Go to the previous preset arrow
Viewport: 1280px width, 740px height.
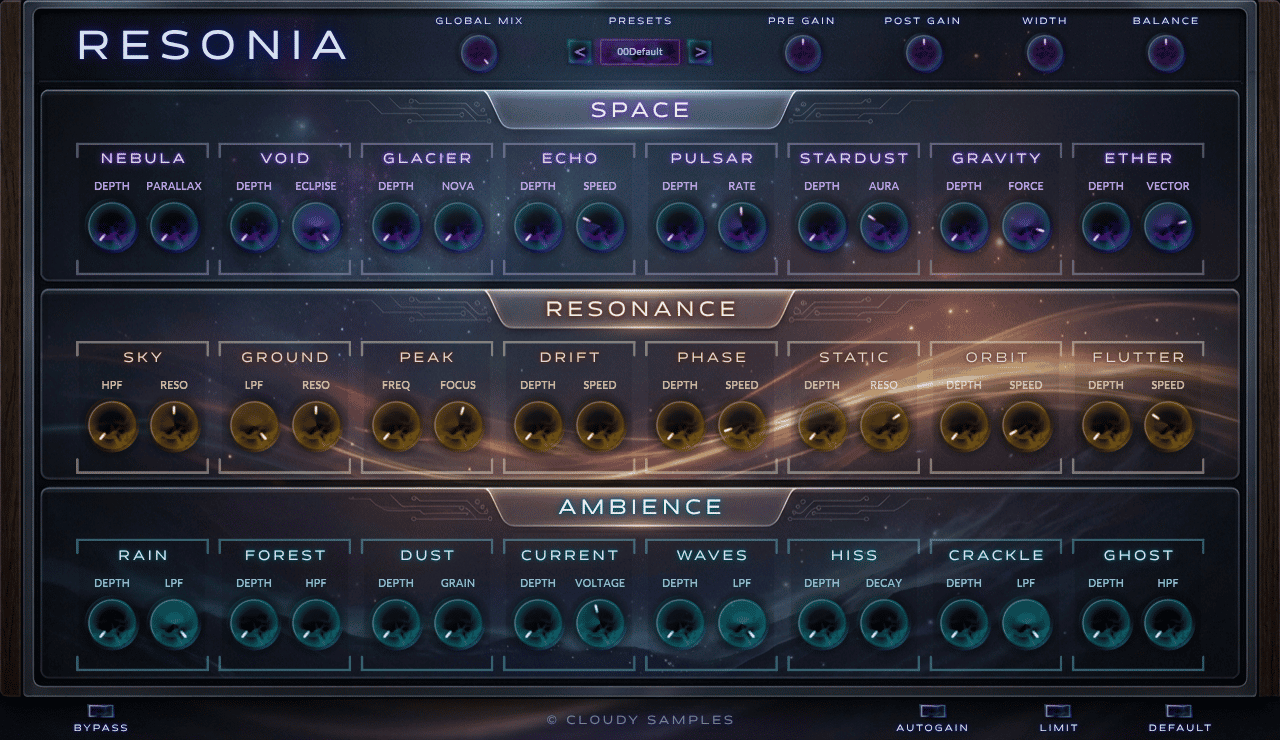[580, 52]
